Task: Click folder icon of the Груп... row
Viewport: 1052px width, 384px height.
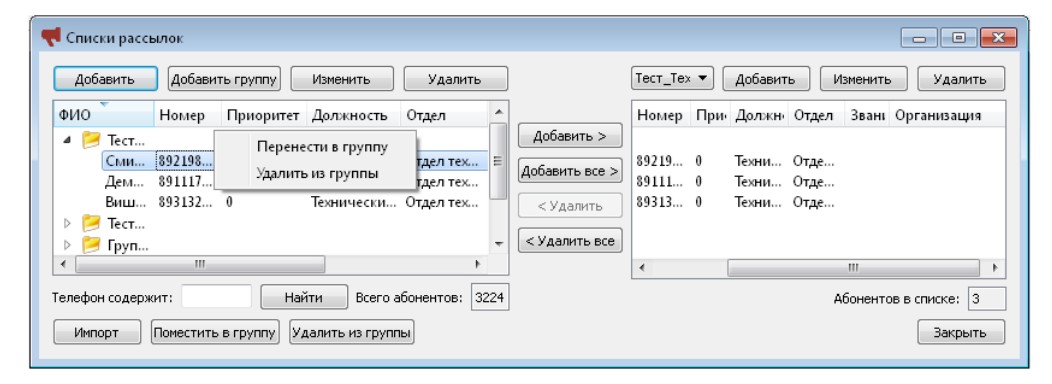Action: coord(91,245)
